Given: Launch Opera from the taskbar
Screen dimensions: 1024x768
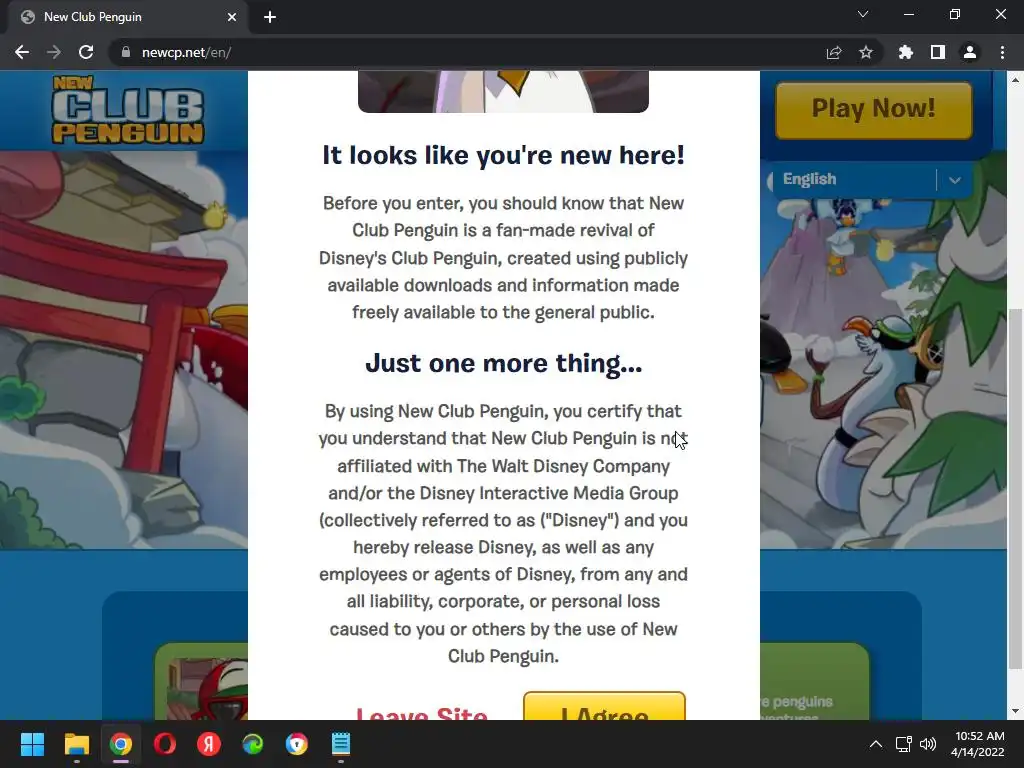Looking at the screenshot, I should click(165, 744).
